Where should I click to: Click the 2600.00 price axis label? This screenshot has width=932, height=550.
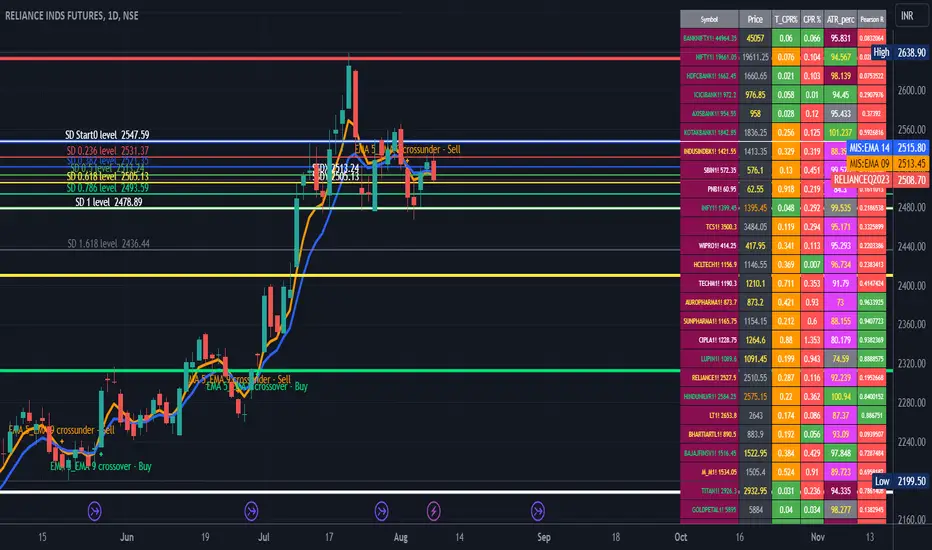pyautogui.click(x=912, y=90)
